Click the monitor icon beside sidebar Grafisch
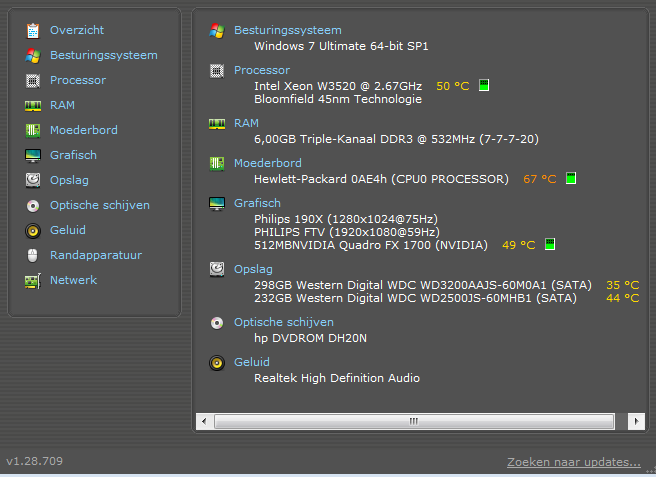 tap(33, 156)
